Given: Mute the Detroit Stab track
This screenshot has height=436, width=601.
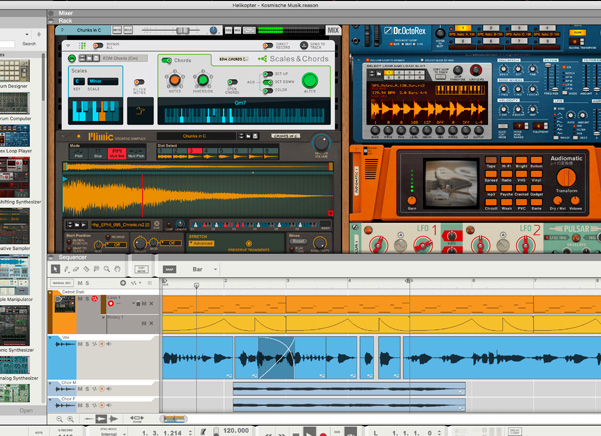Looking at the screenshot, I should click(80, 298).
